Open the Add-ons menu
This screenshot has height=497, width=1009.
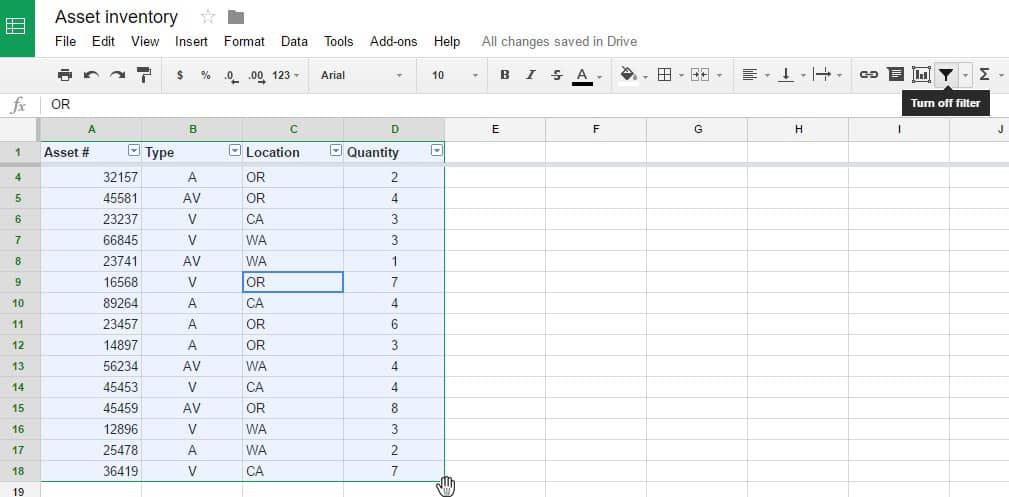click(x=393, y=41)
